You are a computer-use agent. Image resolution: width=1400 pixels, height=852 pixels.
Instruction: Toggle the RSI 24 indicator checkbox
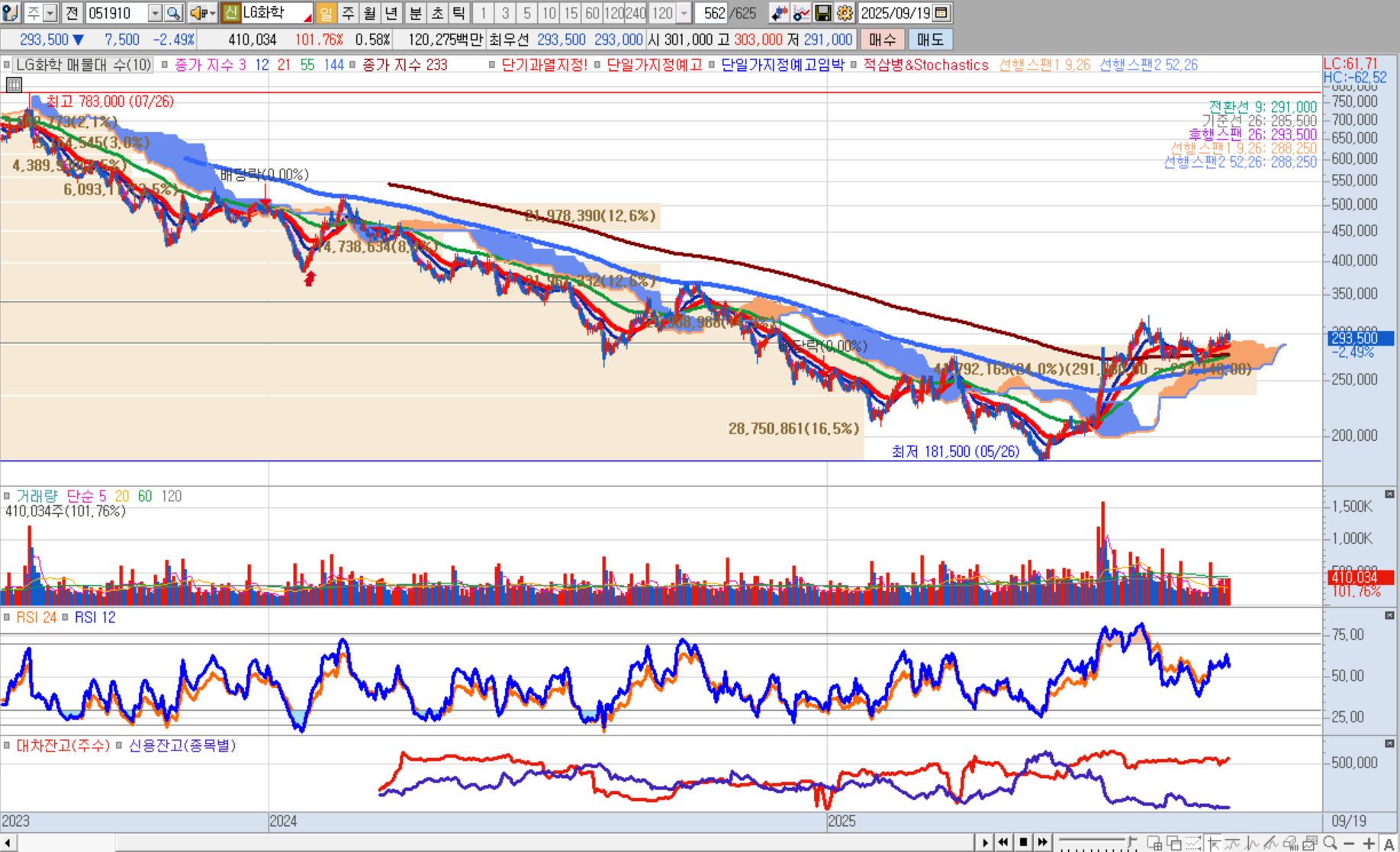pyautogui.click(x=7, y=618)
